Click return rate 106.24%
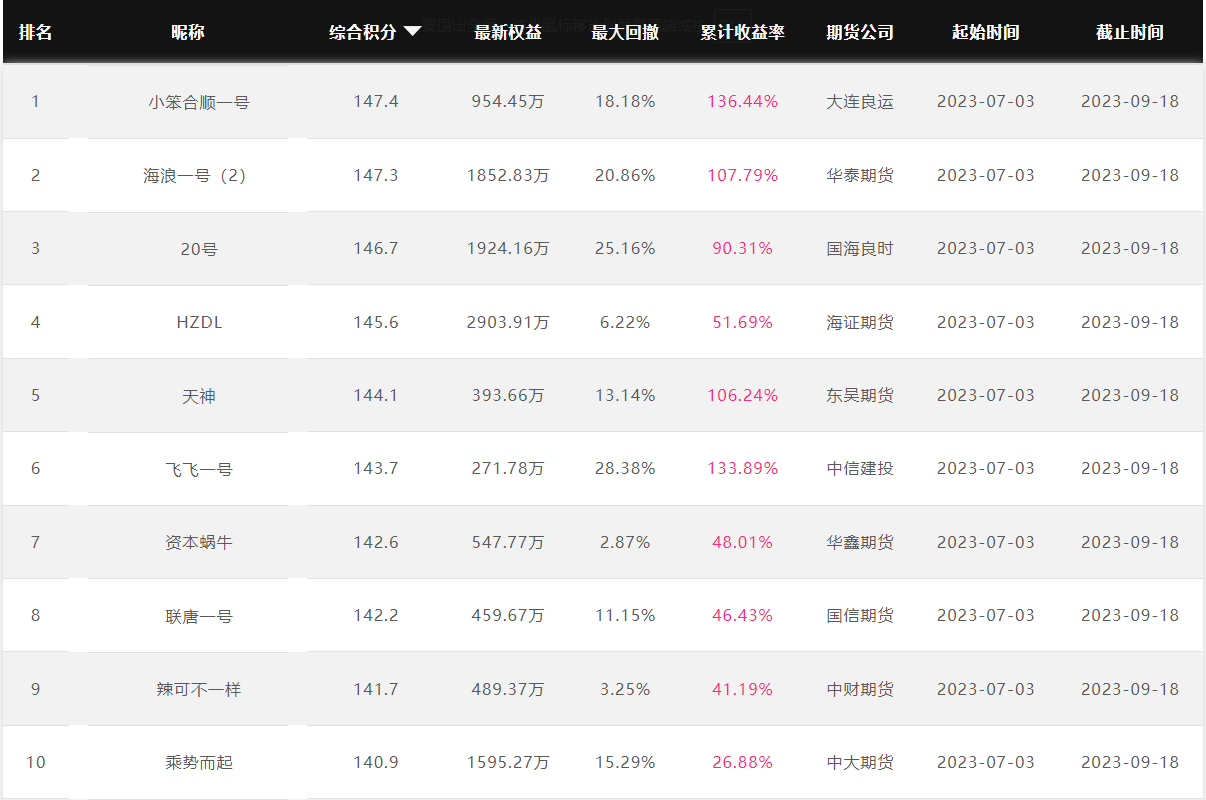Viewport: 1206px width, 800px height. [742, 395]
